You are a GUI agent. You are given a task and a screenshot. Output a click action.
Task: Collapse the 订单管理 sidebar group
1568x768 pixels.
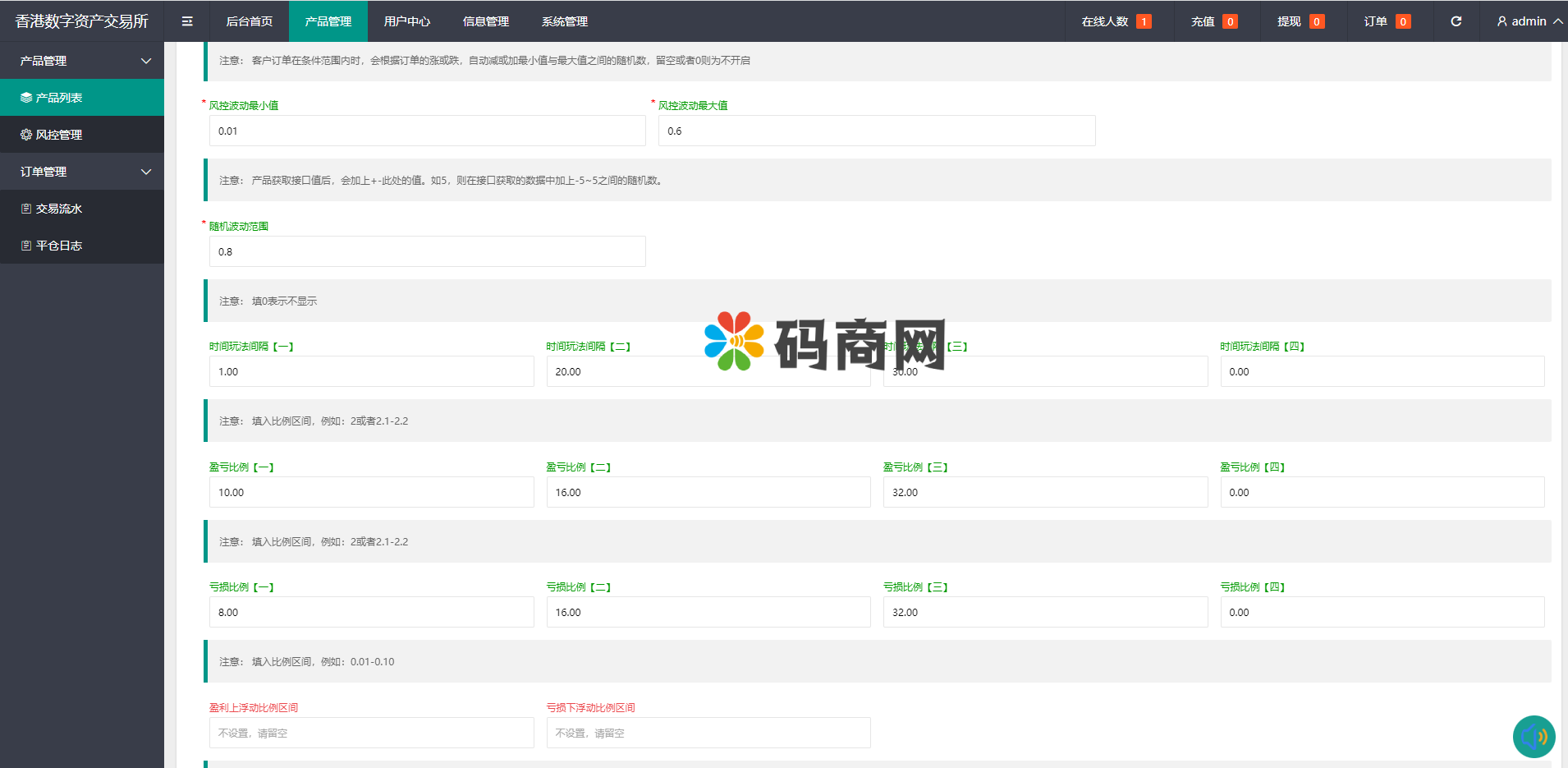[146, 172]
